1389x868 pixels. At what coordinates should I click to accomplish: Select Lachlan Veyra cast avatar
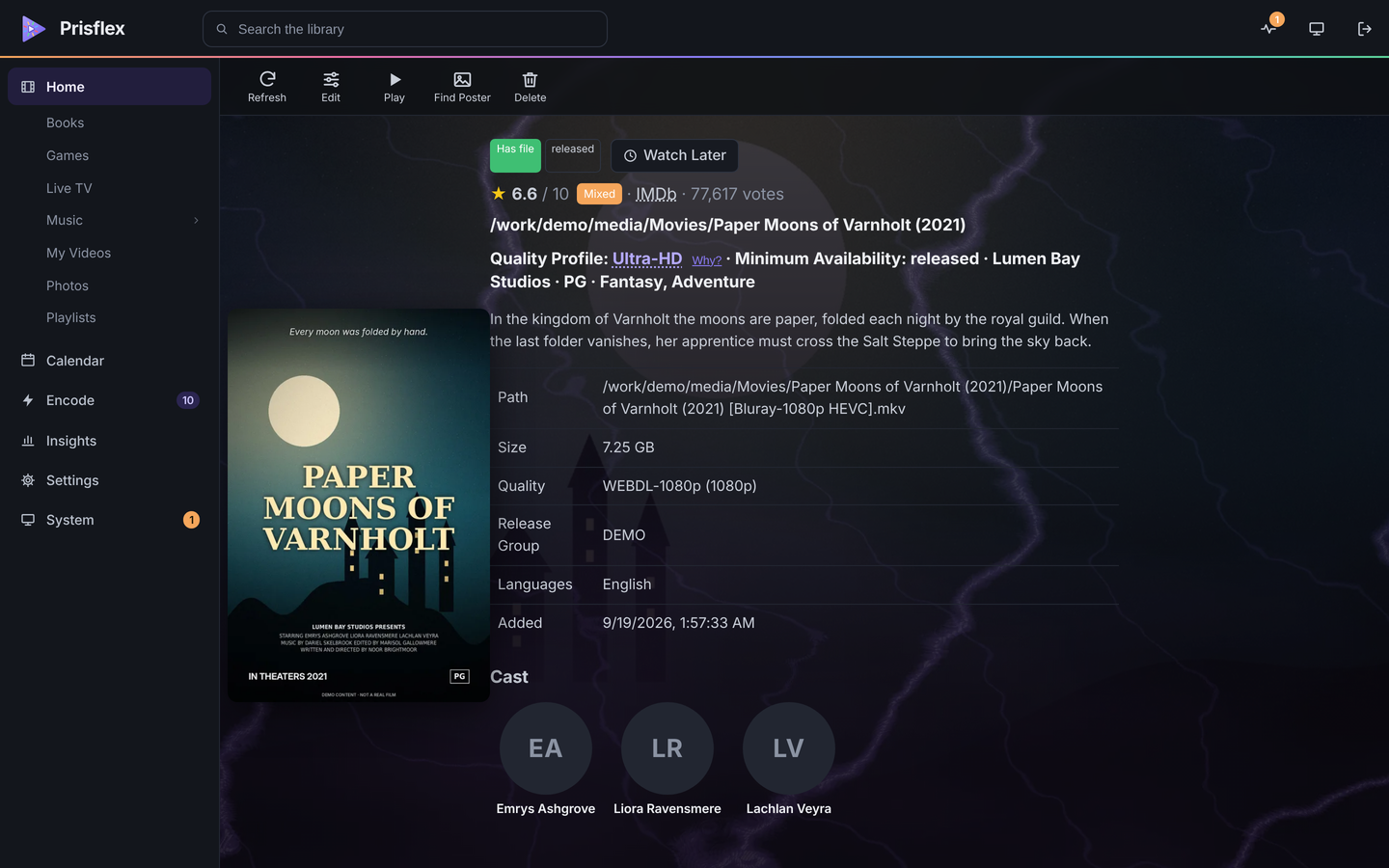(789, 748)
